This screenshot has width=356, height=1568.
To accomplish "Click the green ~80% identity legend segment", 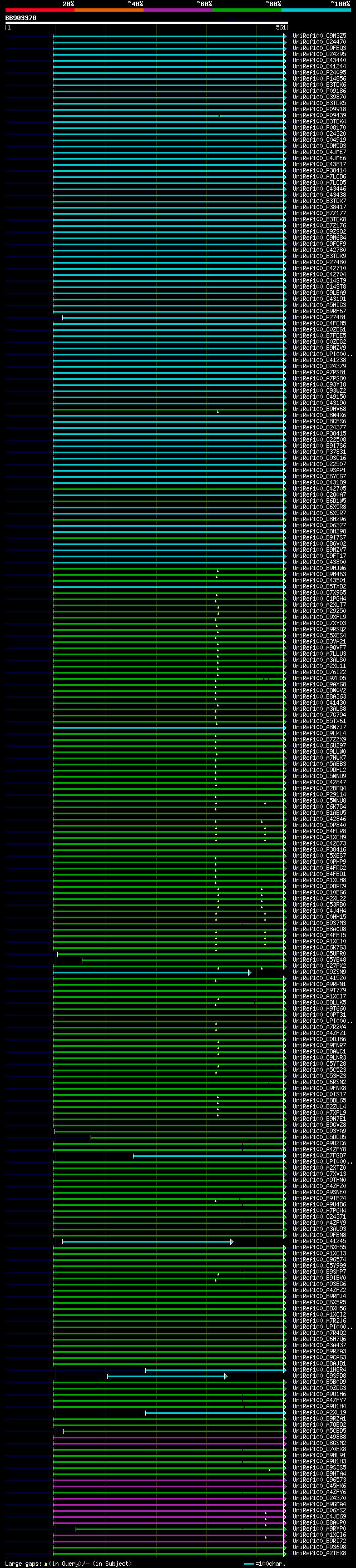I will (247, 10).
